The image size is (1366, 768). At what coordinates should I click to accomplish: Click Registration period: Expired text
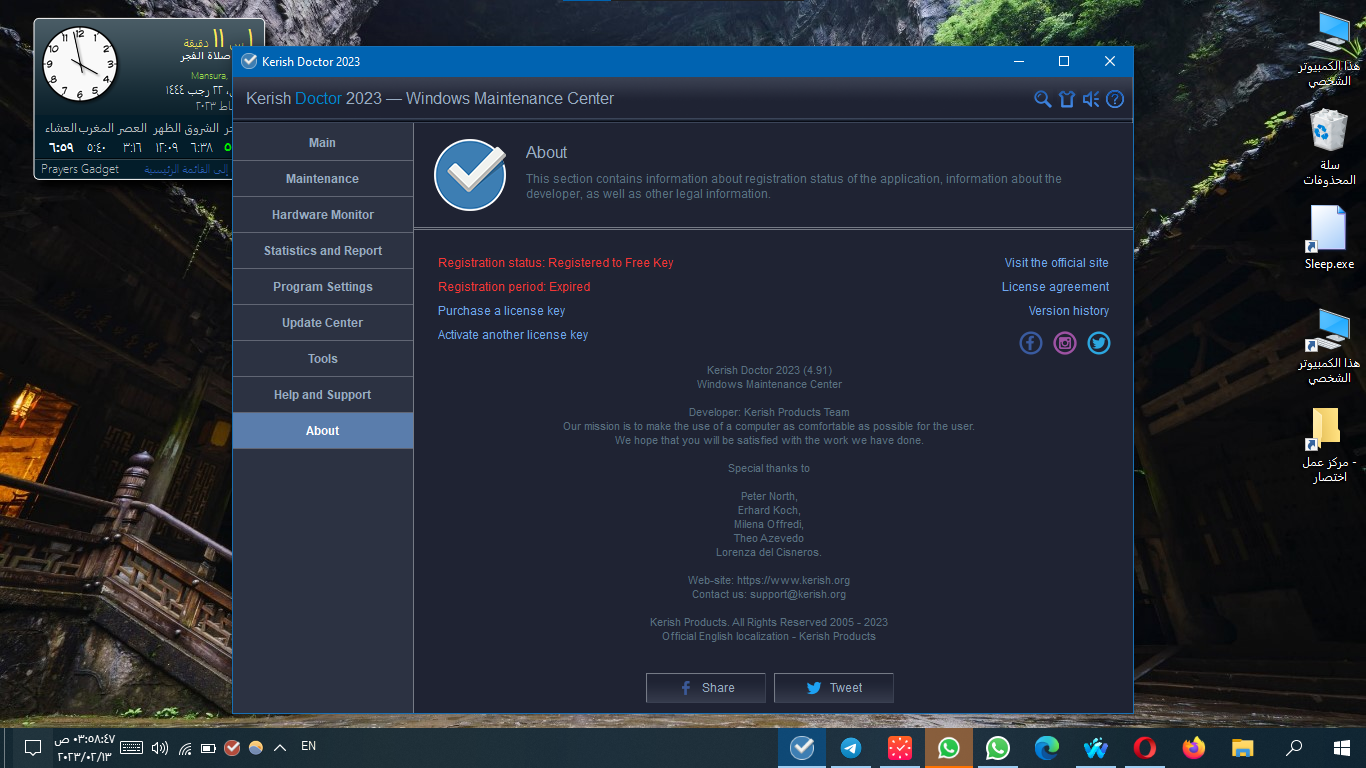pyautogui.click(x=514, y=287)
